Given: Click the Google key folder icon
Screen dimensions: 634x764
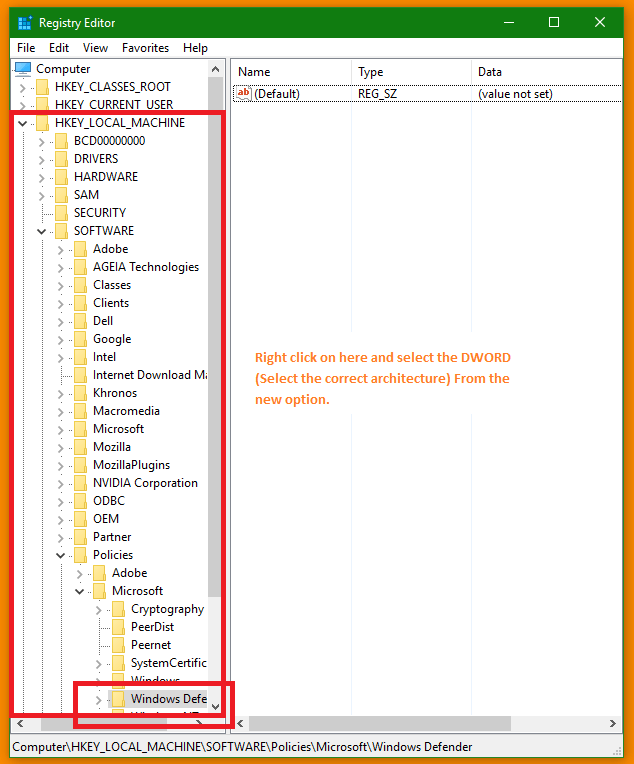Looking at the screenshot, I should click(x=81, y=339).
